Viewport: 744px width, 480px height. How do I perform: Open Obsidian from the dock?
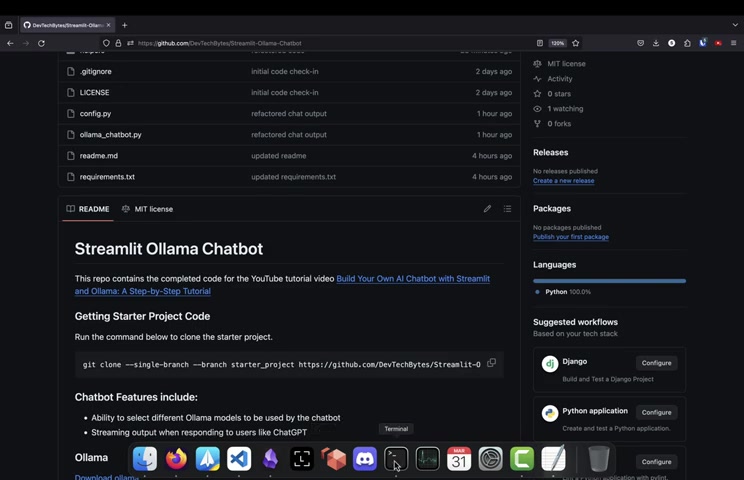(x=270, y=459)
